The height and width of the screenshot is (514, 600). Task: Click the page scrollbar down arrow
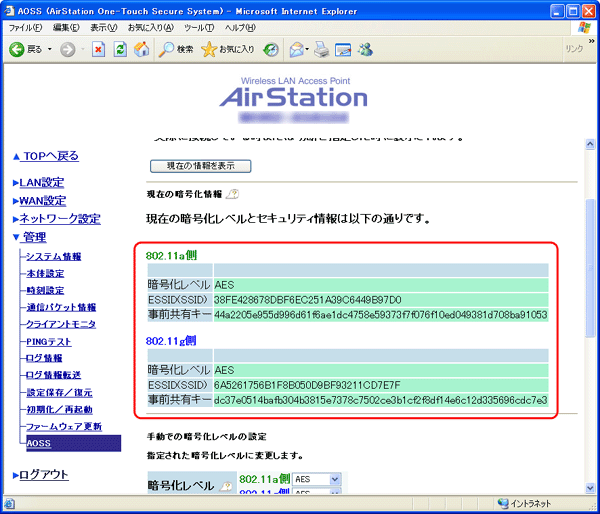[x=590, y=488]
